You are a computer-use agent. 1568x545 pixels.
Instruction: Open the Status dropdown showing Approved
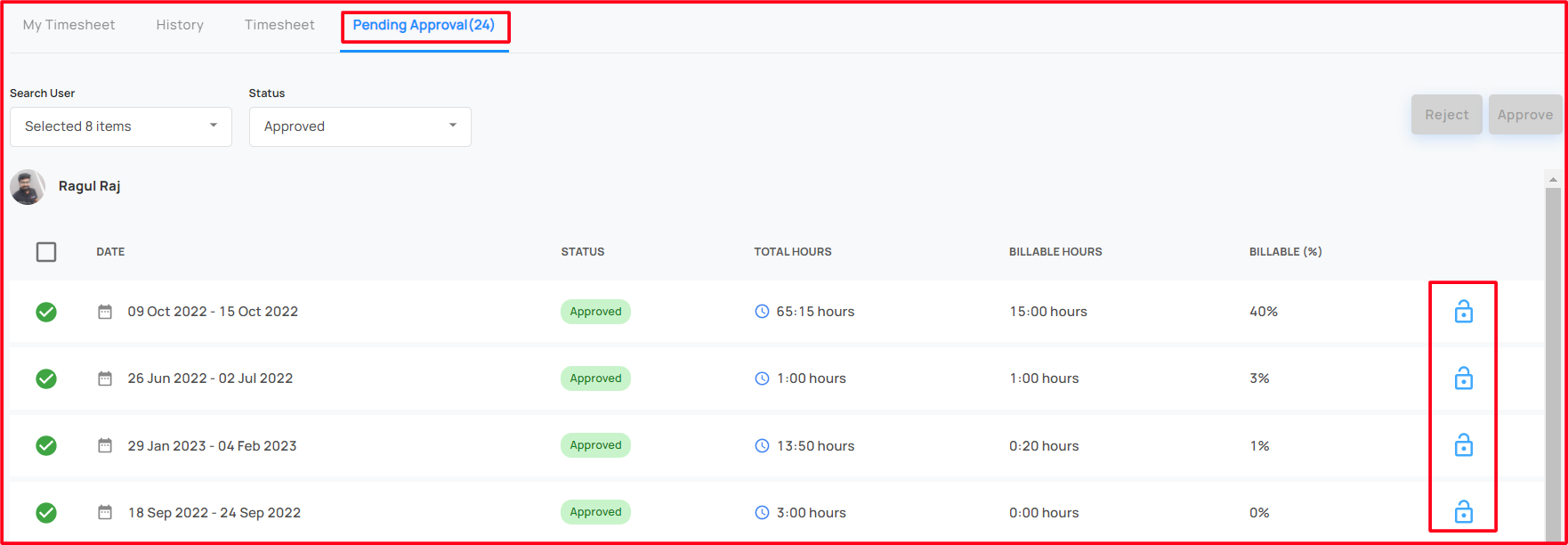360,126
